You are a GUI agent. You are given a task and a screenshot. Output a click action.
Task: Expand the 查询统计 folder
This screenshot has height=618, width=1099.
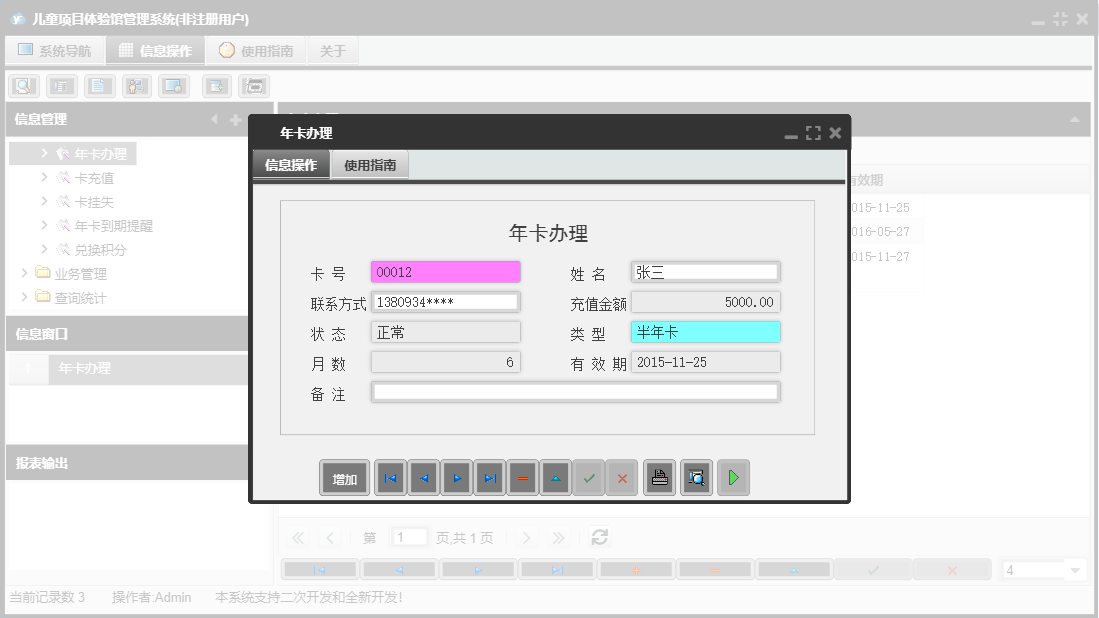[x=70, y=297]
